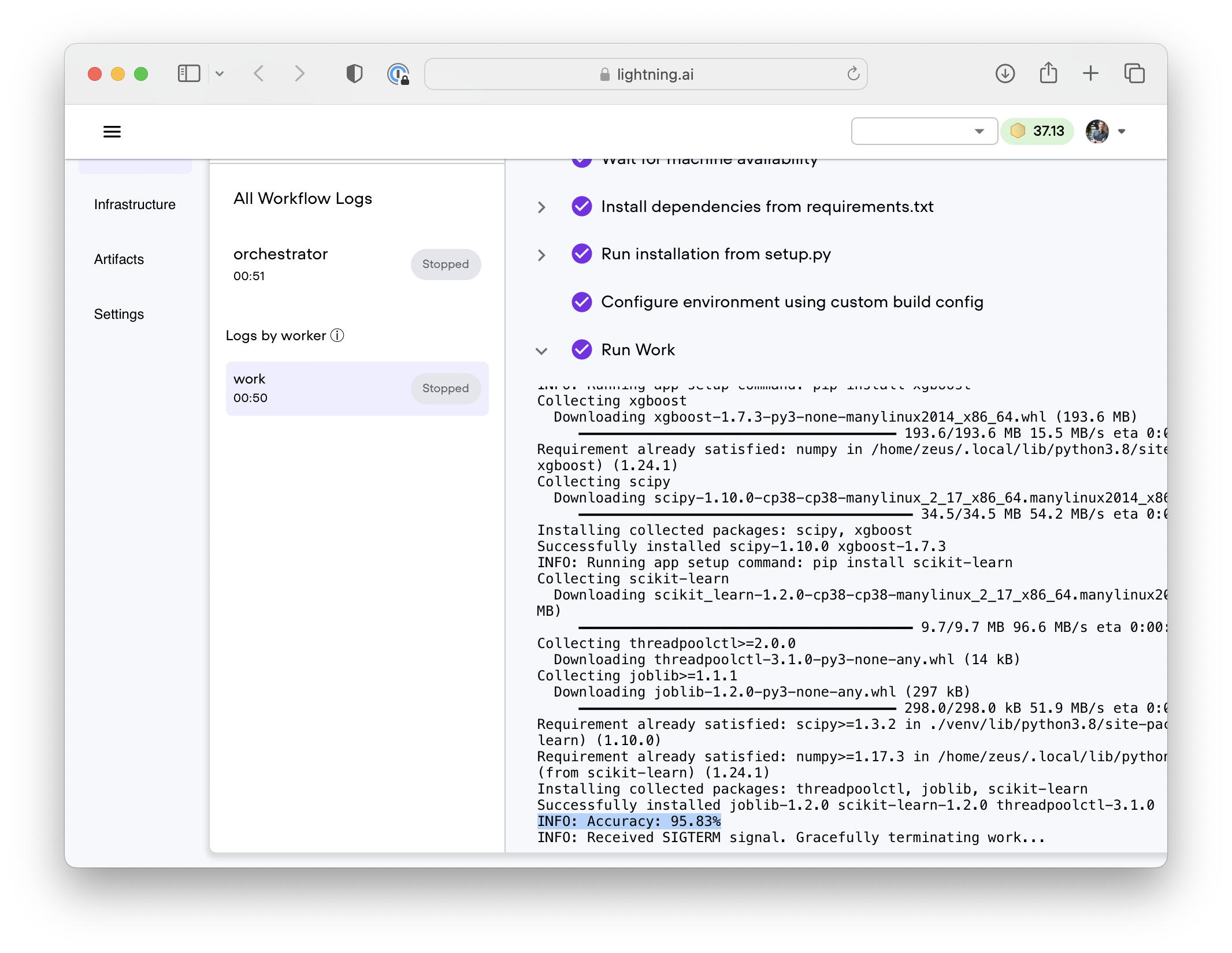Click the sidebar toggle icon
The image size is (1232, 953).
112,131
